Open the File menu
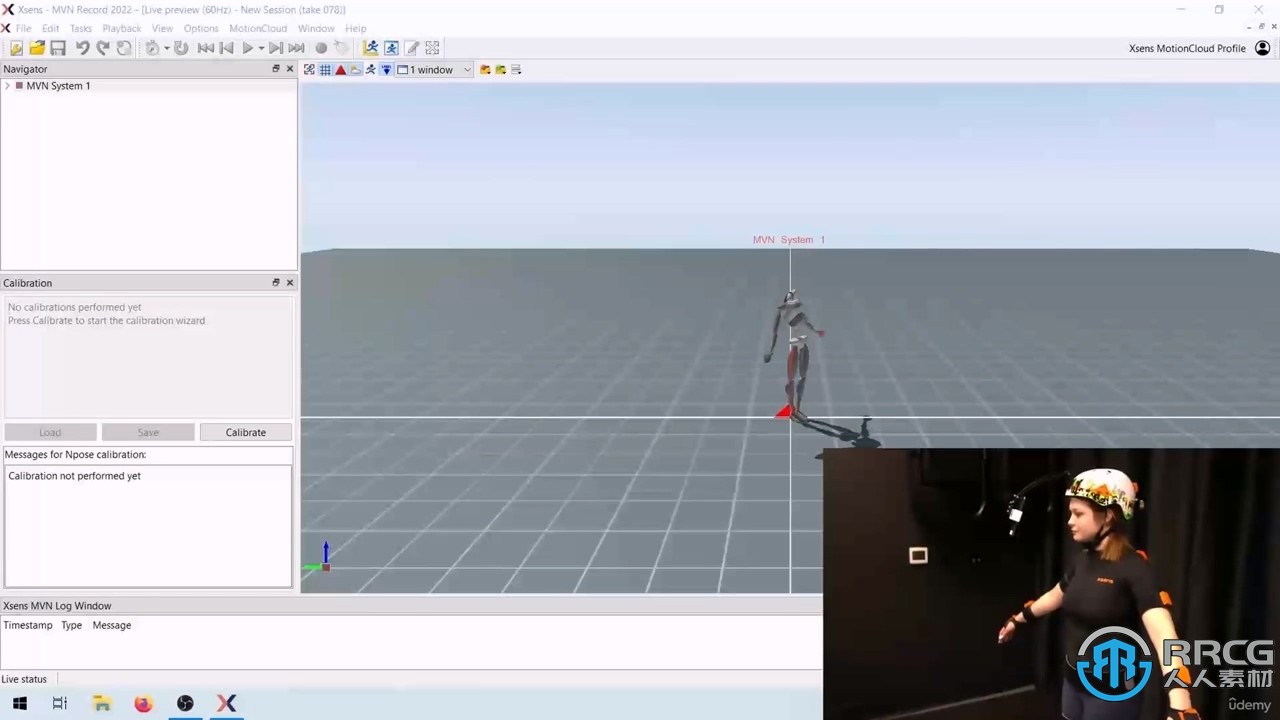Image resolution: width=1280 pixels, height=720 pixels. tap(24, 28)
